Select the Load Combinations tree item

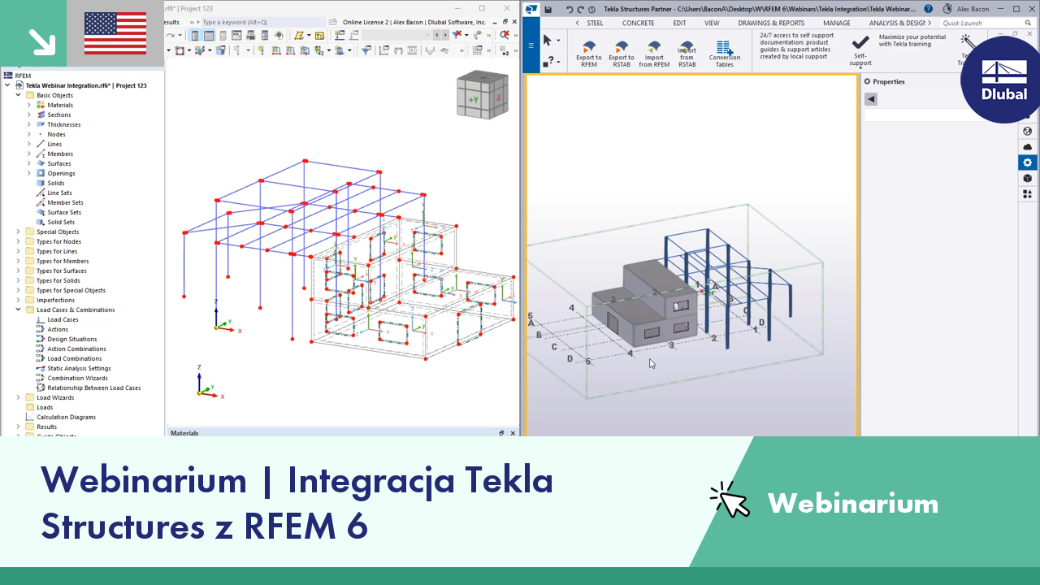coord(74,359)
